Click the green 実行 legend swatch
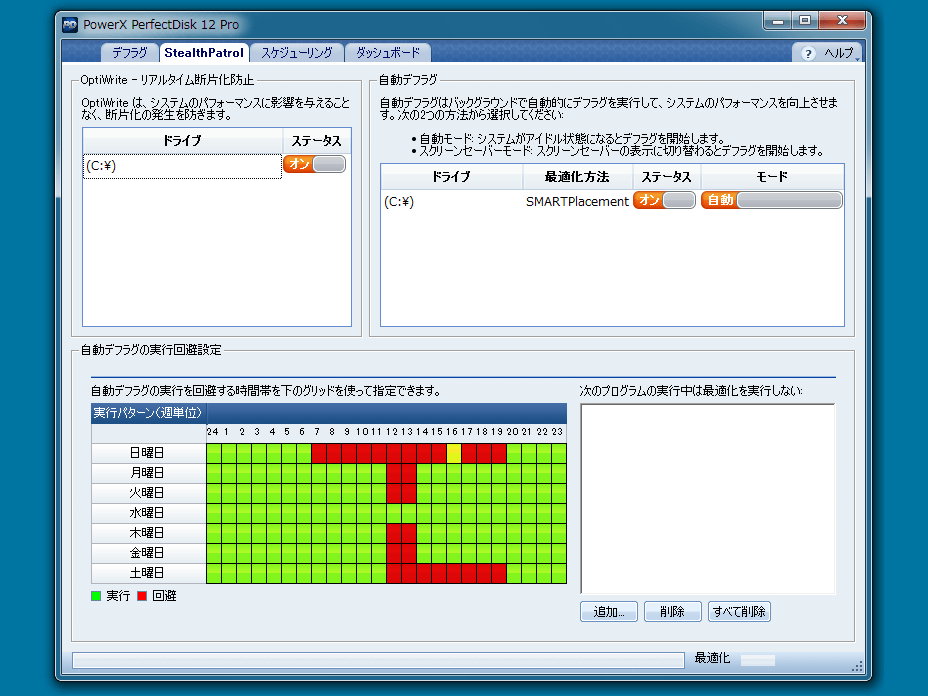The image size is (928, 696). (96, 596)
